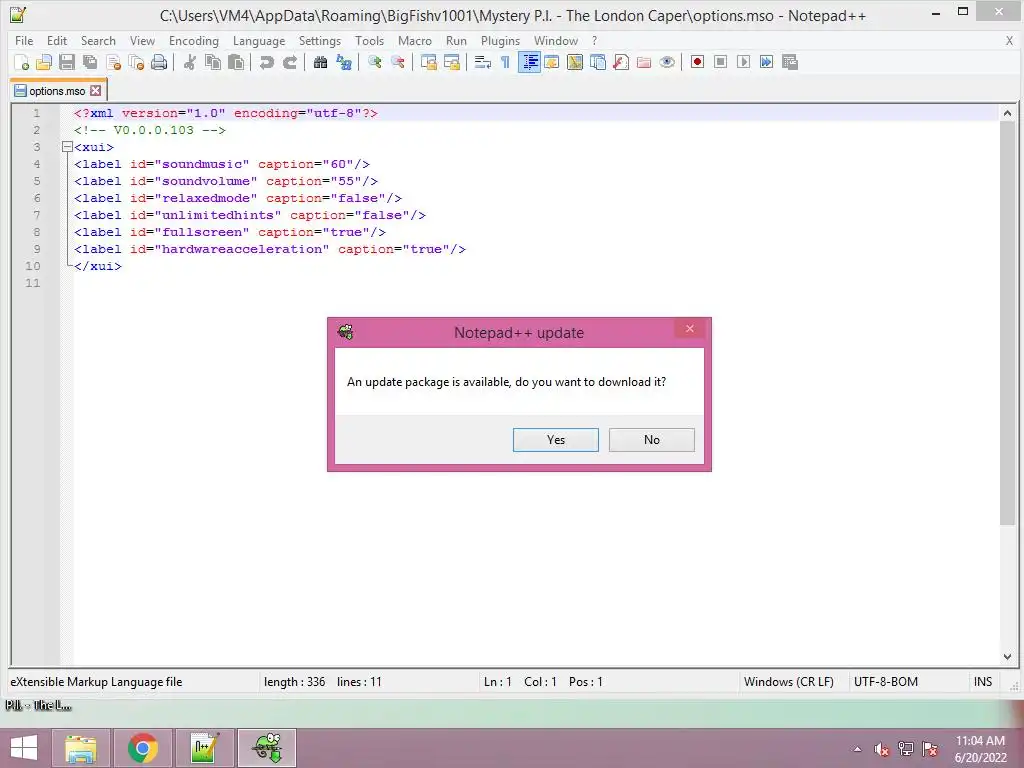Click the editor scrollbar down arrow

tap(1008, 657)
